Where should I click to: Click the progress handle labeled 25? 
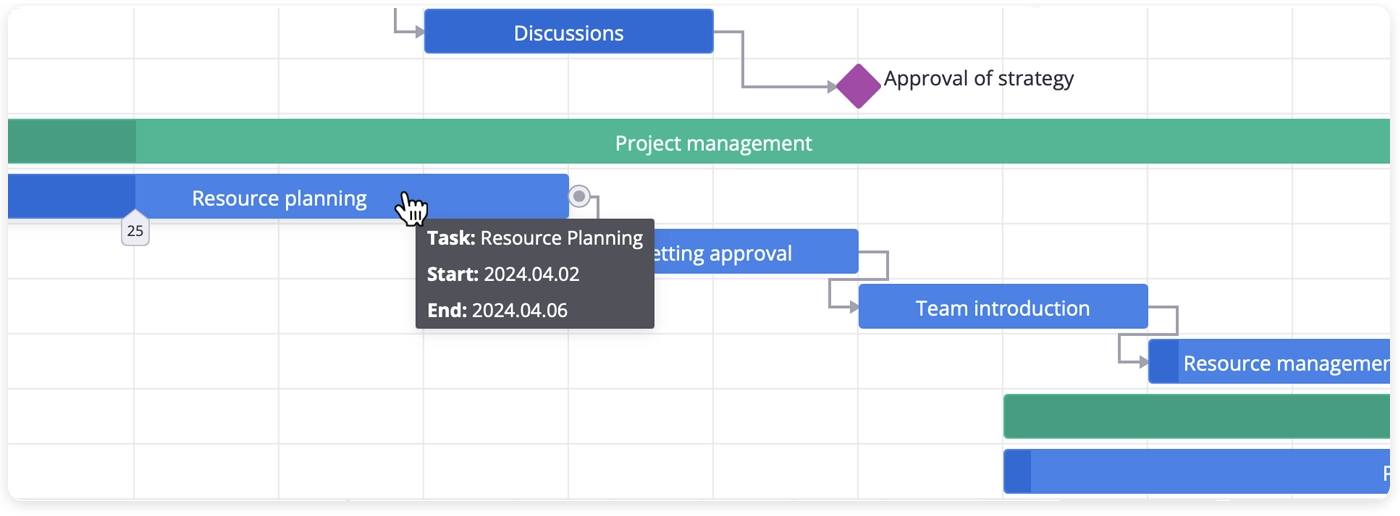click(135, 230)
